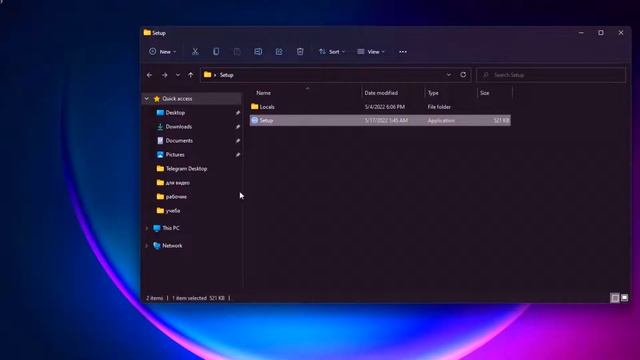This screenshot has height=360, width=640.
Task: Switch to large thumbnails view icon
Action: 625,298
